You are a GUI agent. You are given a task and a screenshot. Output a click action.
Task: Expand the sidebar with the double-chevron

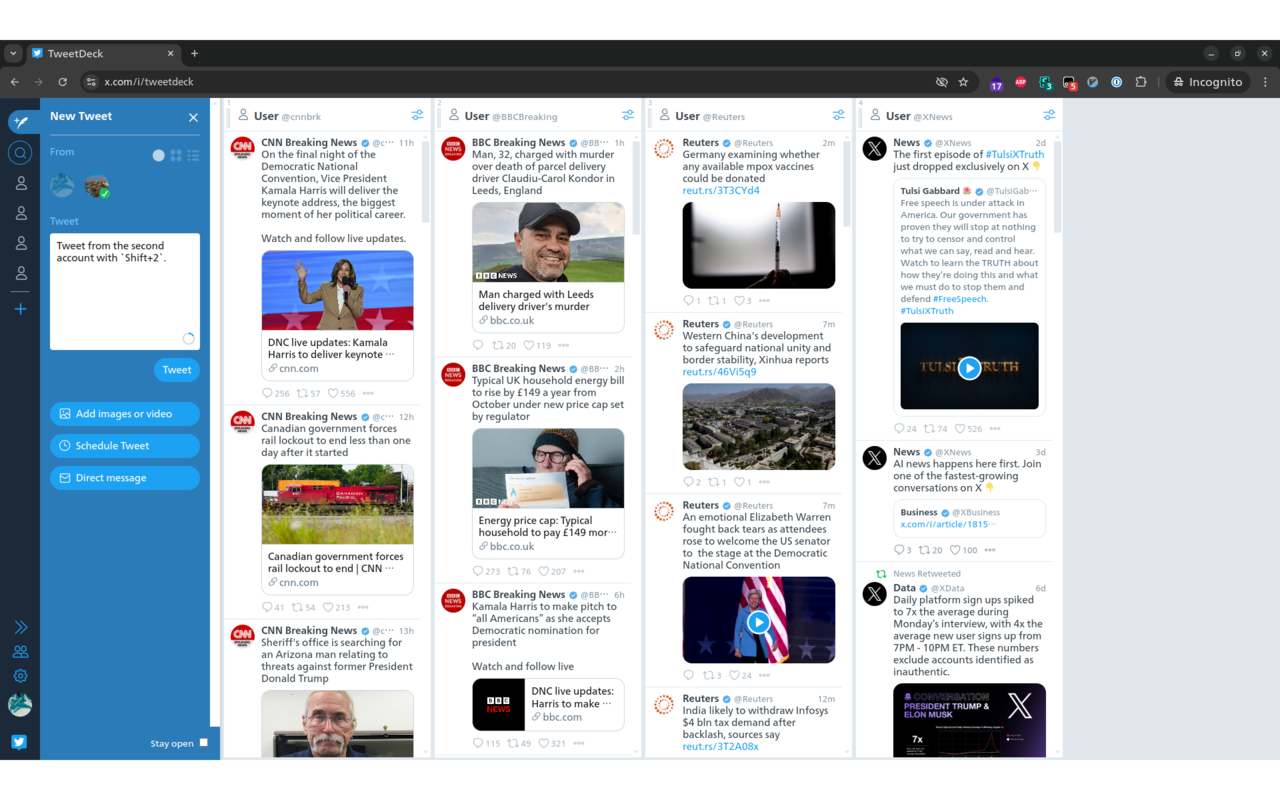coord(20,626)
